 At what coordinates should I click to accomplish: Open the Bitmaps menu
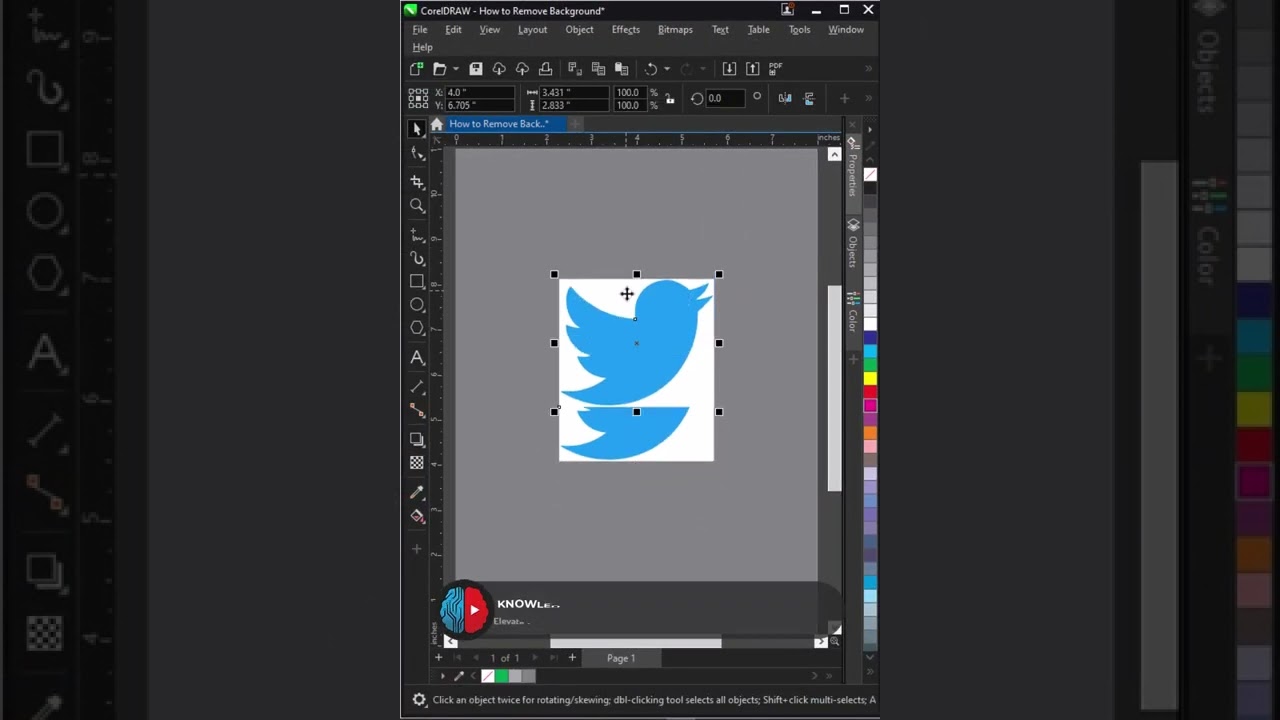(675, 29)
